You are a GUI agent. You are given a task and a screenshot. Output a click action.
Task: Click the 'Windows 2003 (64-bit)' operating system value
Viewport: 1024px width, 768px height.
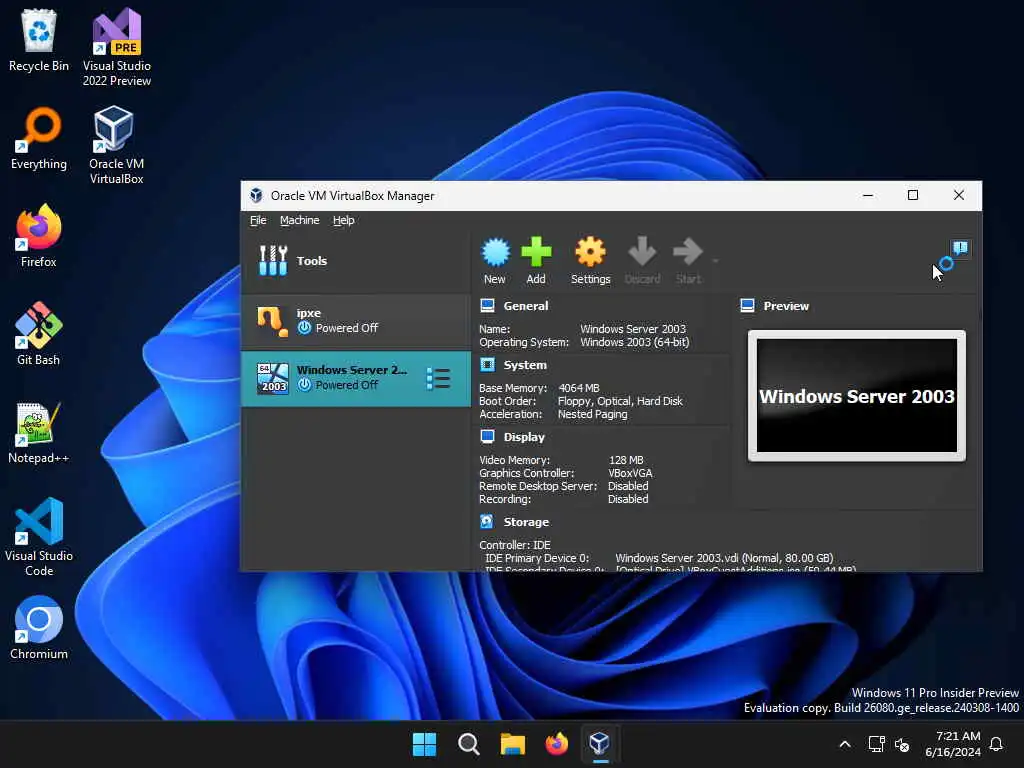pyautogui.click(x=635, y=342)
